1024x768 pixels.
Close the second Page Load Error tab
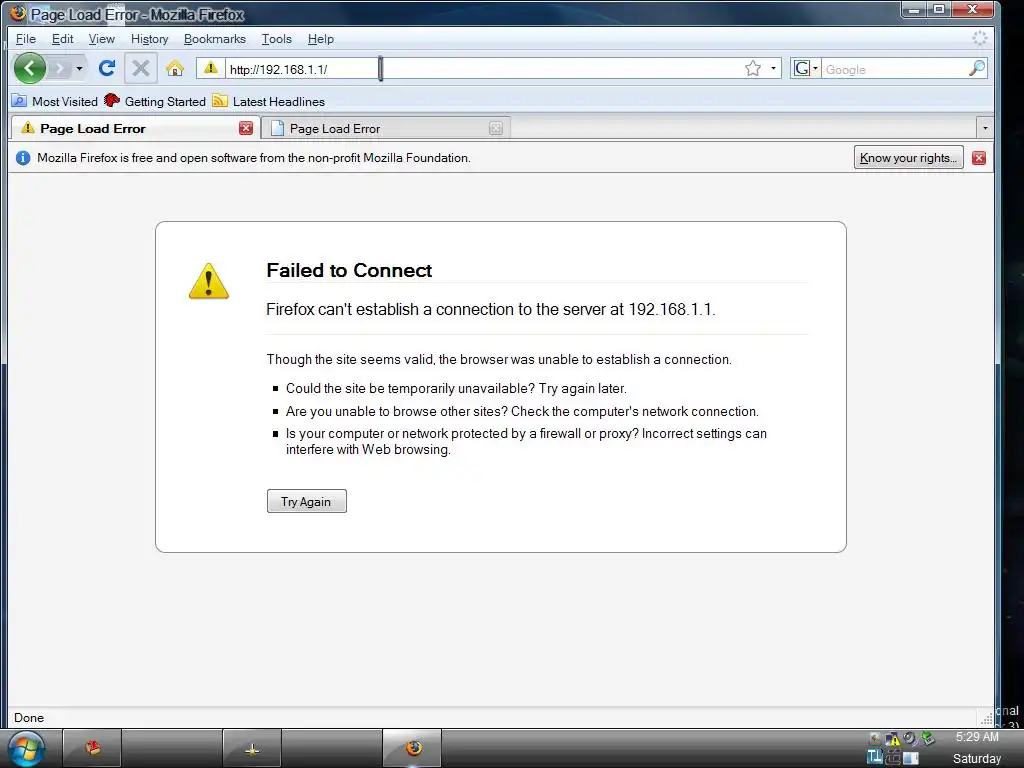pos(496,128)
